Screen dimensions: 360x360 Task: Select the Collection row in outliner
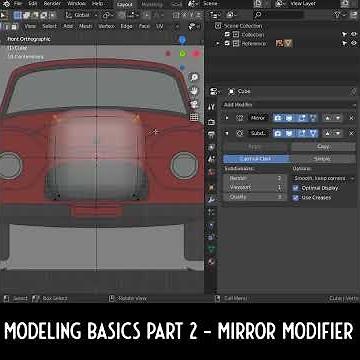tap(253, 35)
